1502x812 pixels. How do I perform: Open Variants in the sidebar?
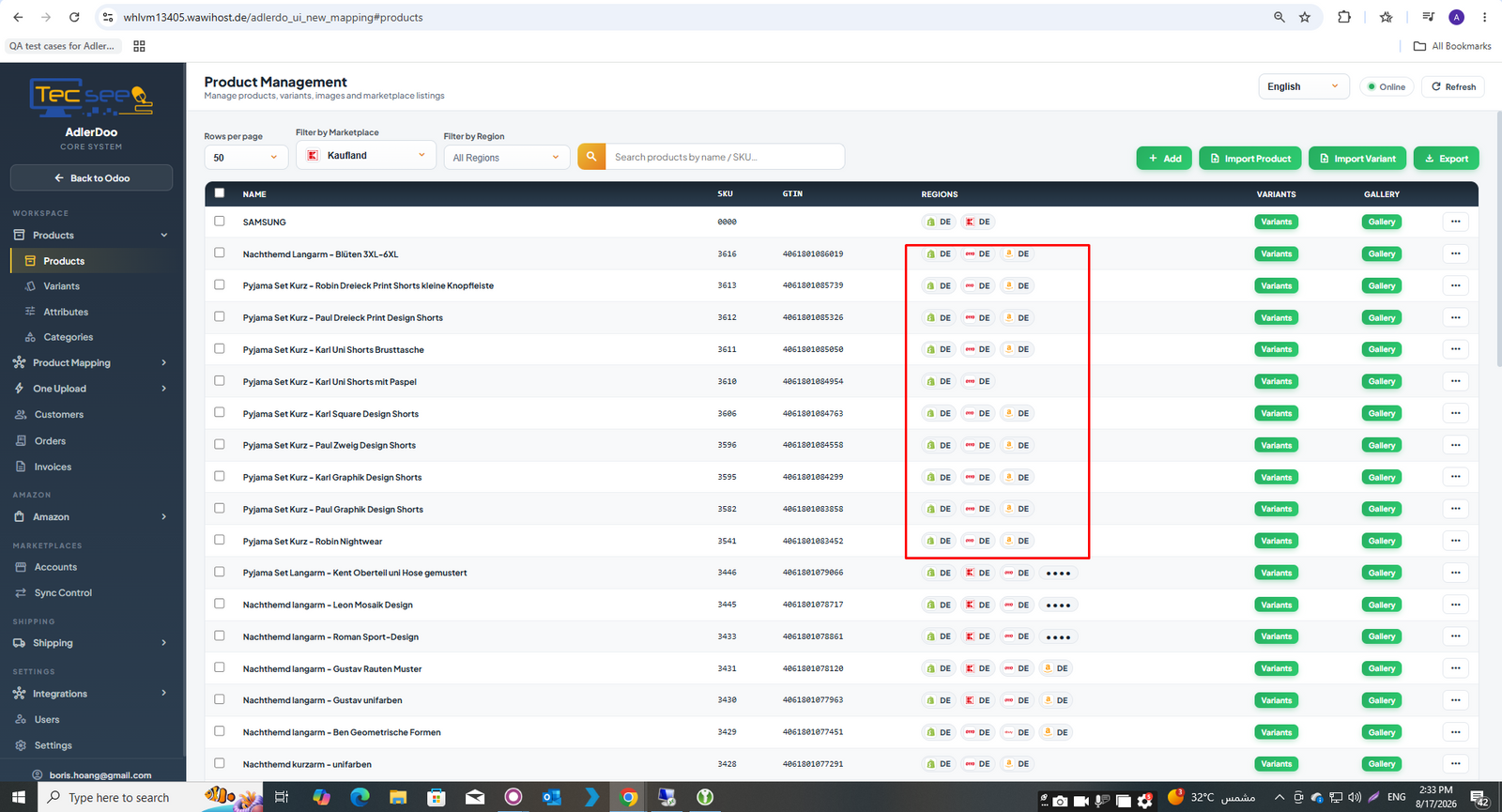pyautogui.click(x=62, y=286)
